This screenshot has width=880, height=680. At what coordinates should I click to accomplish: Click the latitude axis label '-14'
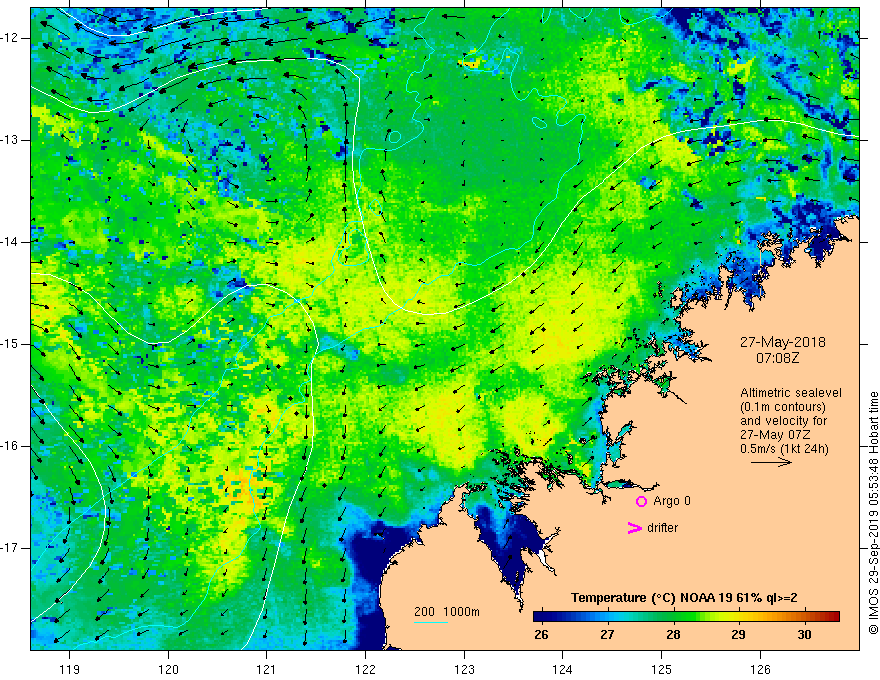10,242
